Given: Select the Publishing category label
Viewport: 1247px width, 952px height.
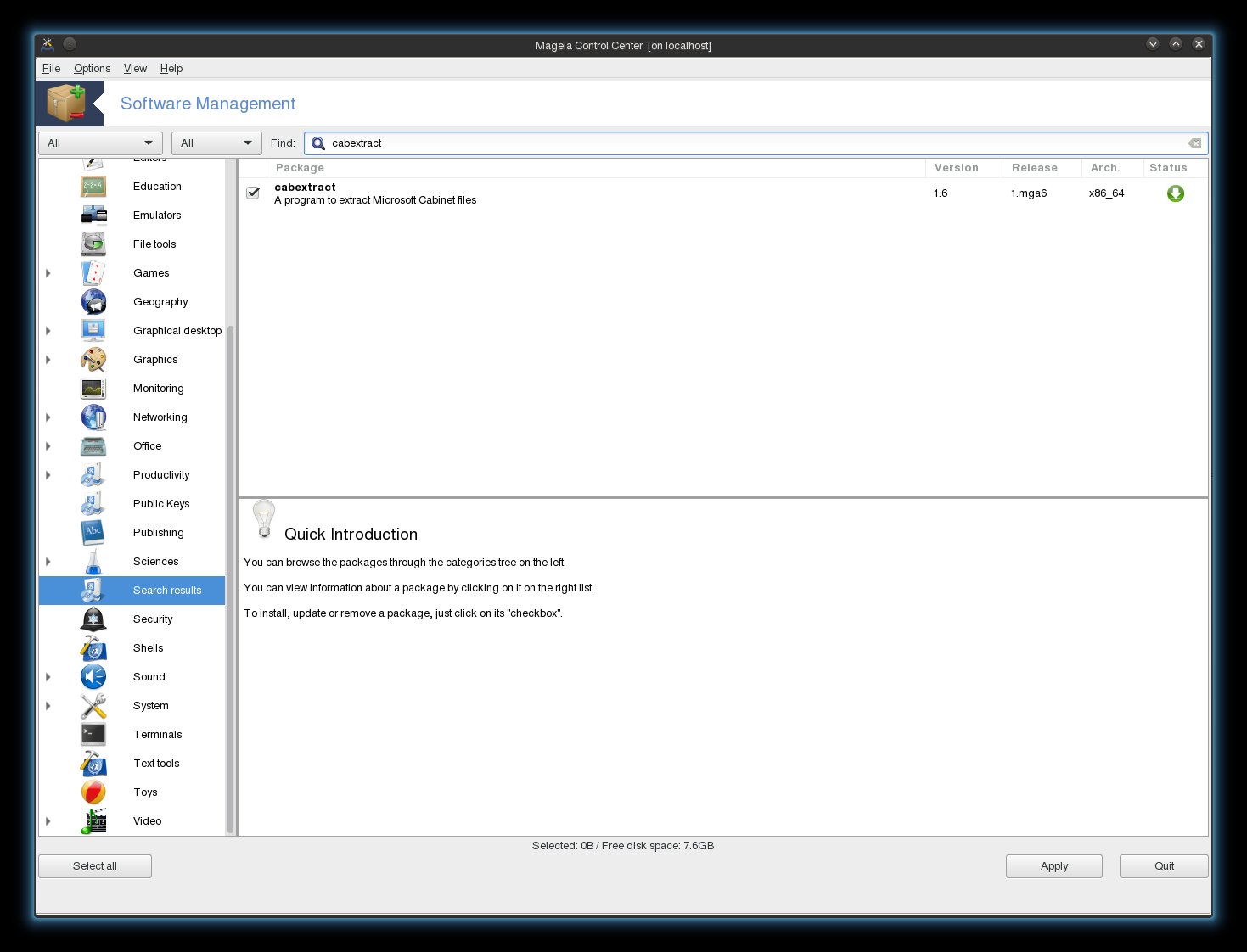Looking at the screenshot, I should click(158, 533).
